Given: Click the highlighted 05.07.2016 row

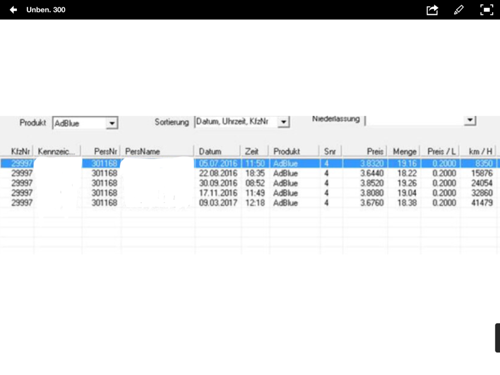Looking at the screenshot, I should (x=249, y=163).
